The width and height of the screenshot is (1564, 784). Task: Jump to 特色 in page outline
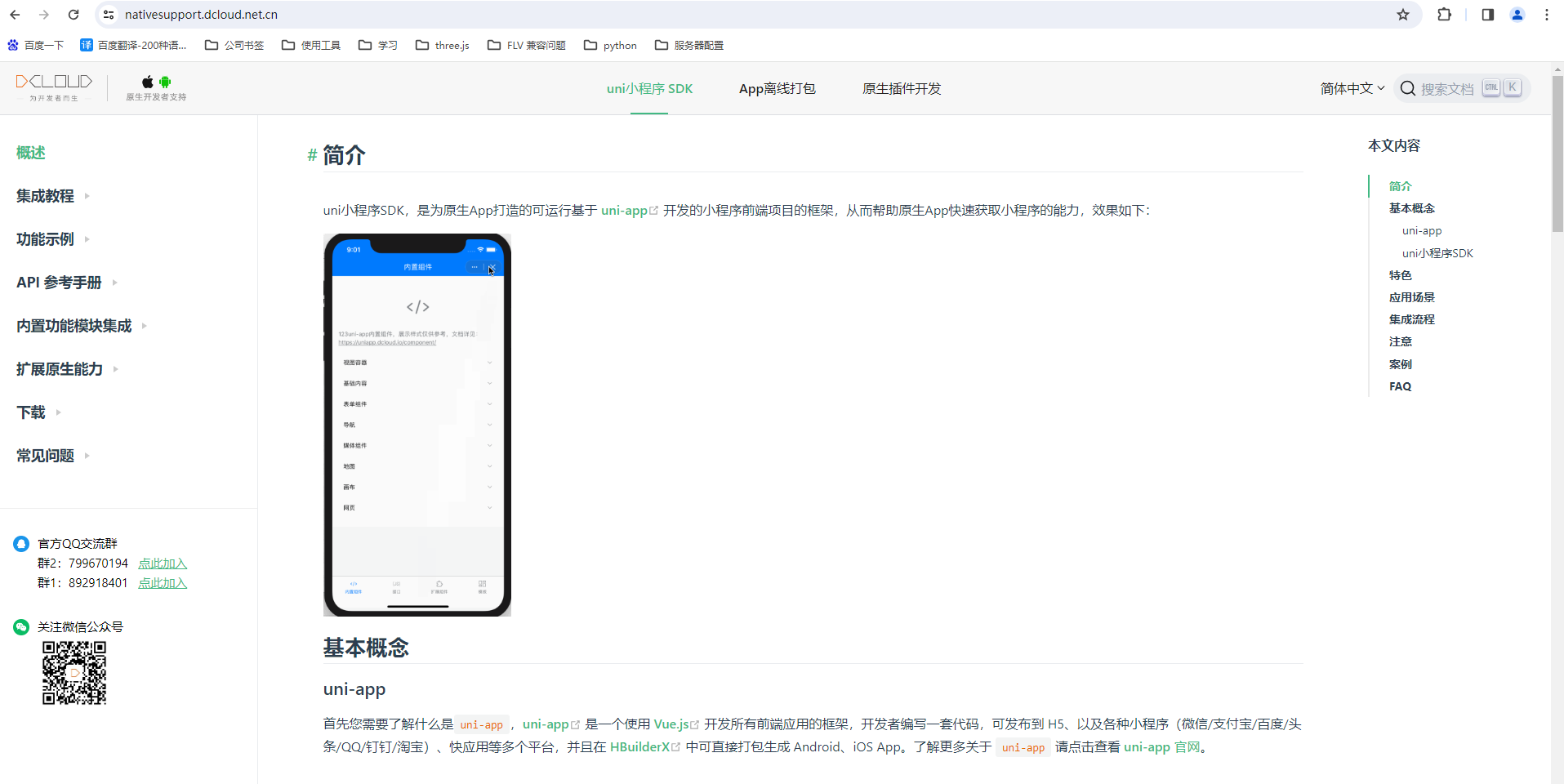(1400, 275)
